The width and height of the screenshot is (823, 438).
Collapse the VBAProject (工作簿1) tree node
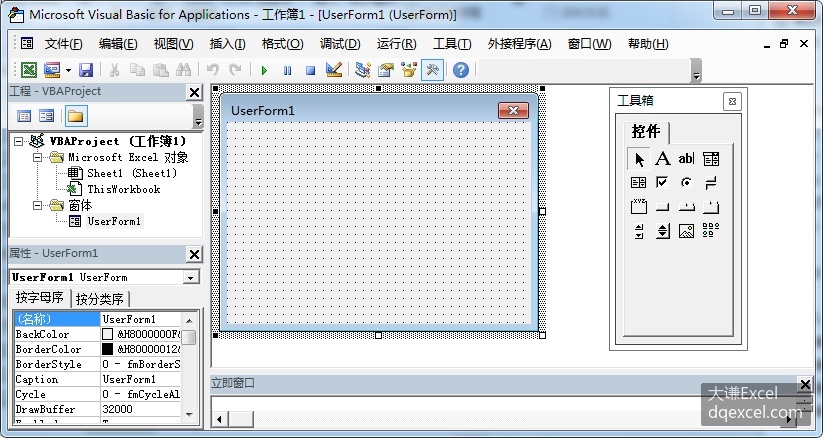[19, 141]
